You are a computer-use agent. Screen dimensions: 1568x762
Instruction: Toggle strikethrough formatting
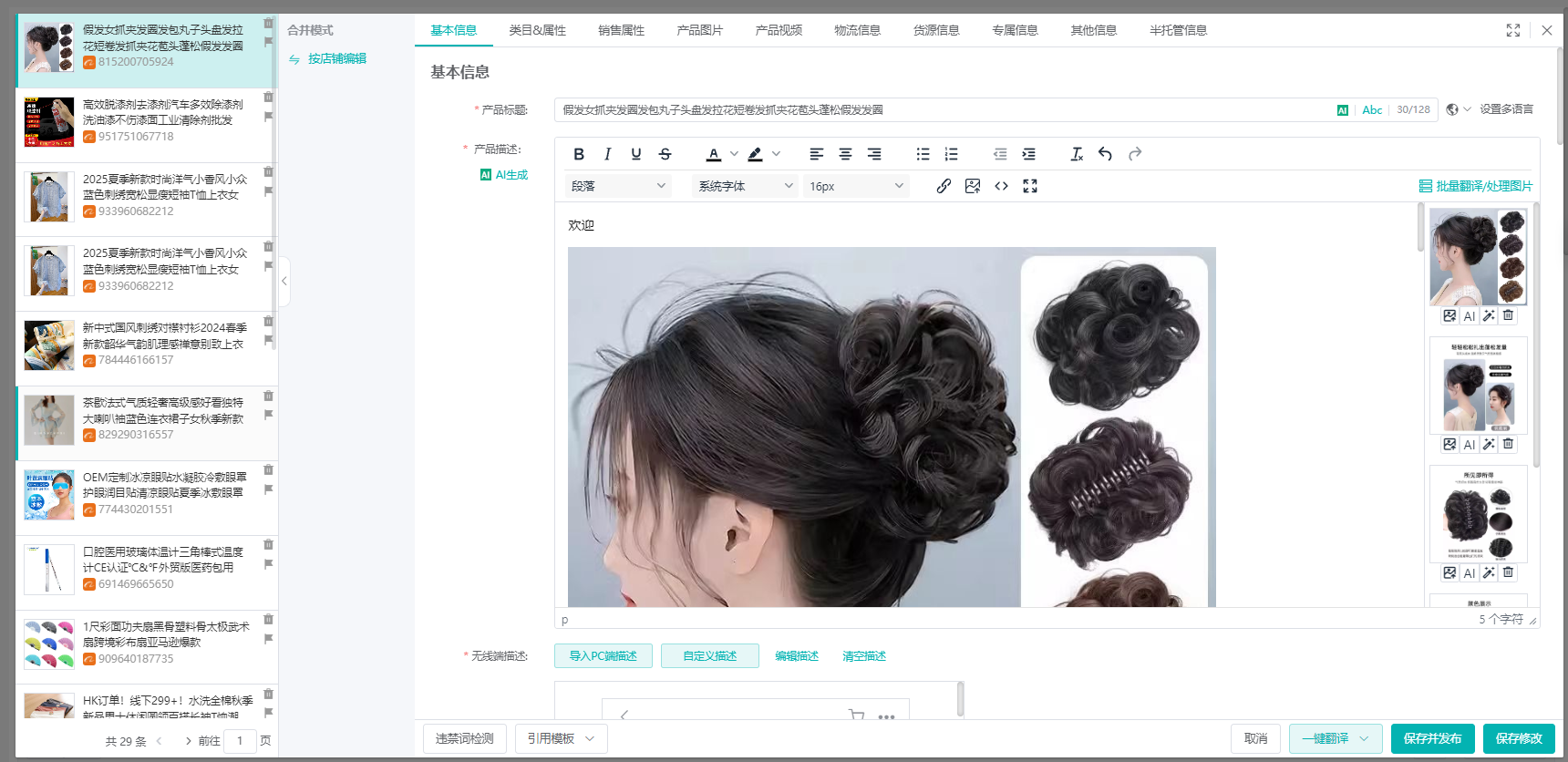click(x=665, y=154)
